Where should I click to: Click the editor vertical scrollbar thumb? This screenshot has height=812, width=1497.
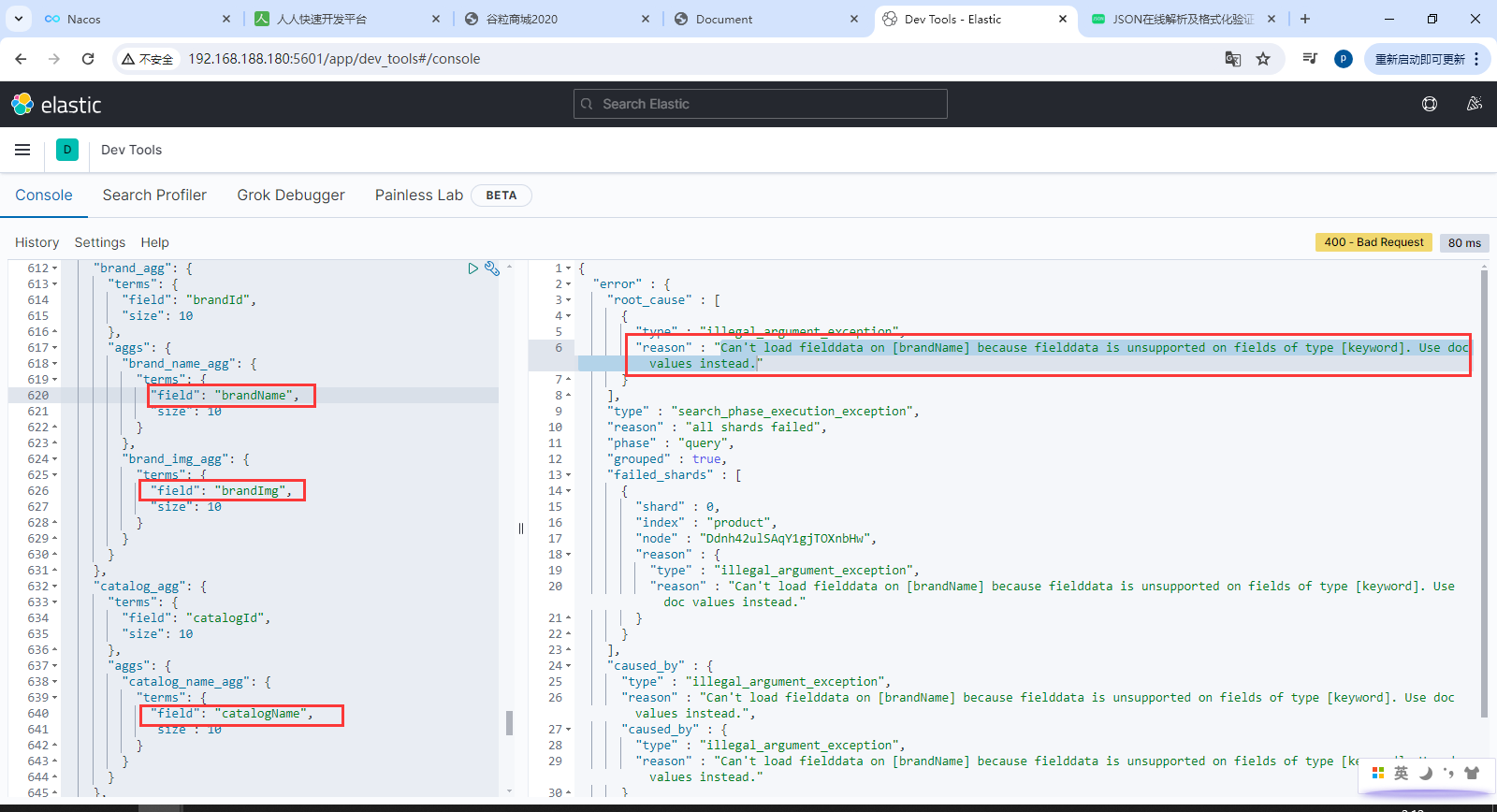coord(509,722)
